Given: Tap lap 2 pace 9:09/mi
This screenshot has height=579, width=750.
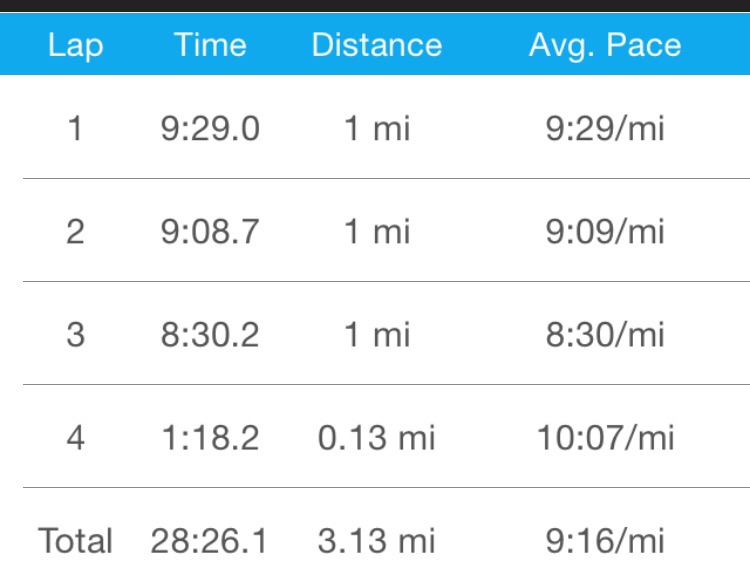Looking at the screenshot, I should click(605, 232).
